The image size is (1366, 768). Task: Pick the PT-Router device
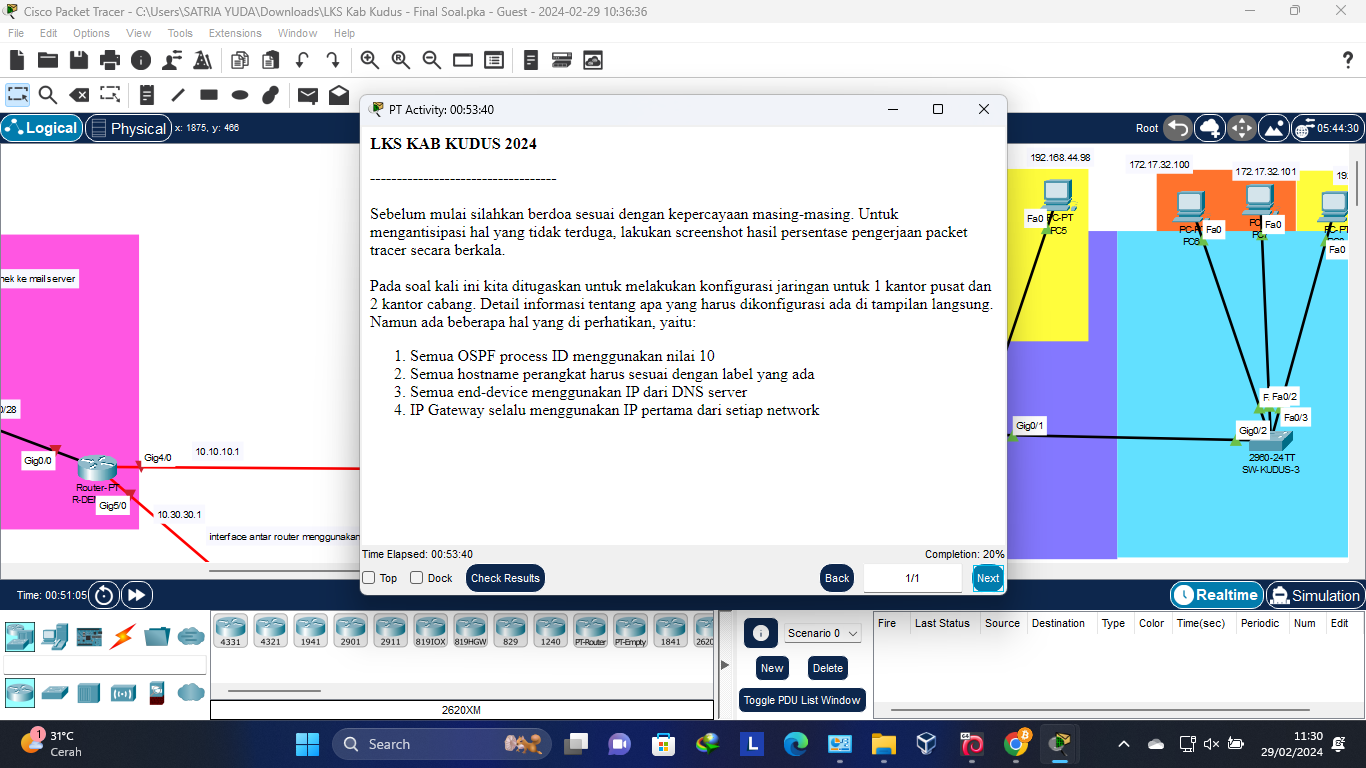pyautogui.click(x=591, y=631)
